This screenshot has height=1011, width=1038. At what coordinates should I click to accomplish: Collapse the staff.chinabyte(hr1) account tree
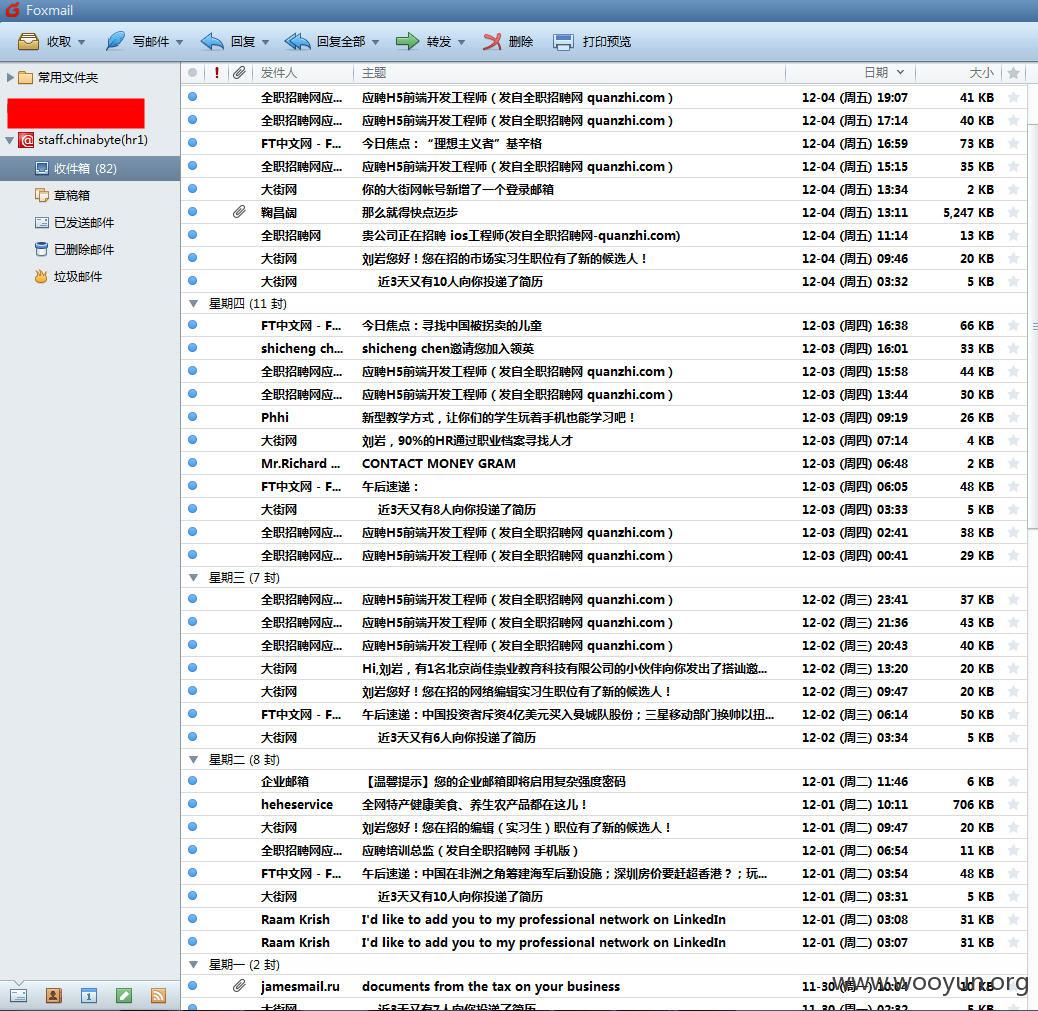click(x=9, y=140)
